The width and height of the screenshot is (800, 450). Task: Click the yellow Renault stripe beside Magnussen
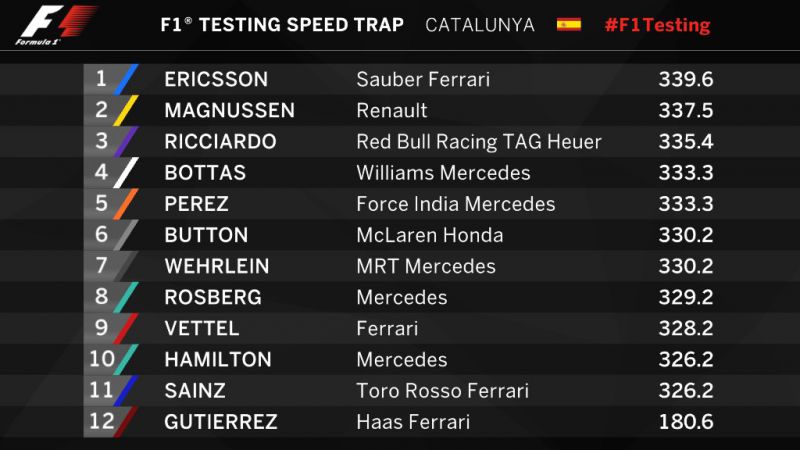point(126,110)
